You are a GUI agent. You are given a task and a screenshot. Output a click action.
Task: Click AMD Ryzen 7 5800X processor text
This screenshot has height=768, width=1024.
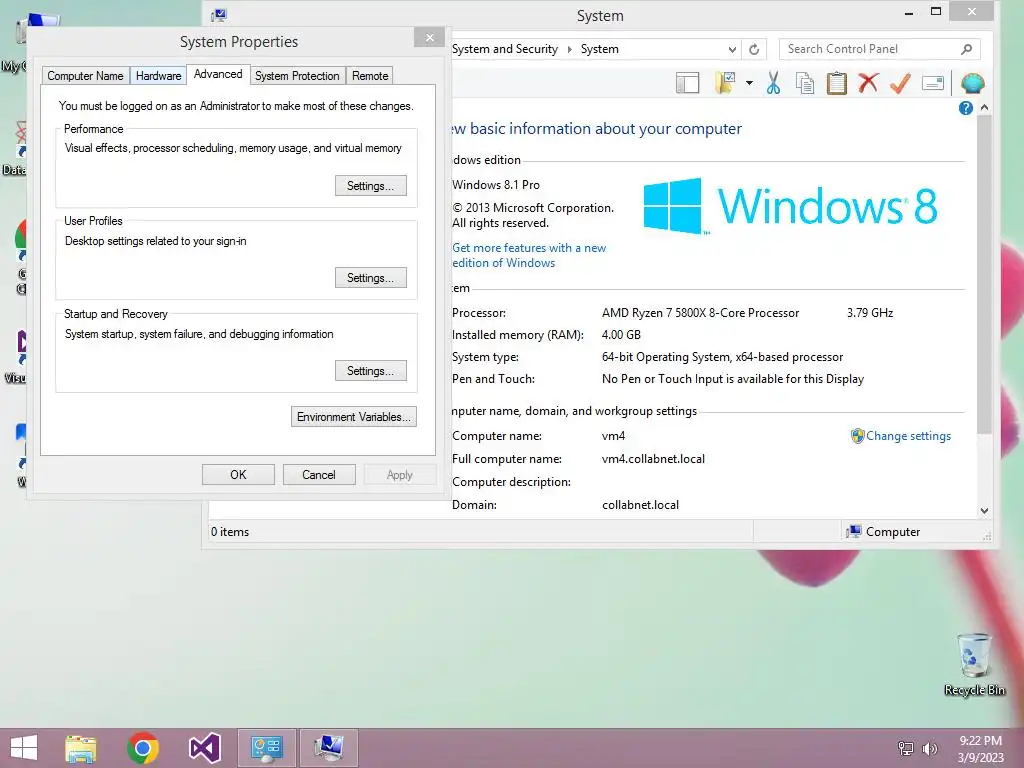click(x=700, y=313)
